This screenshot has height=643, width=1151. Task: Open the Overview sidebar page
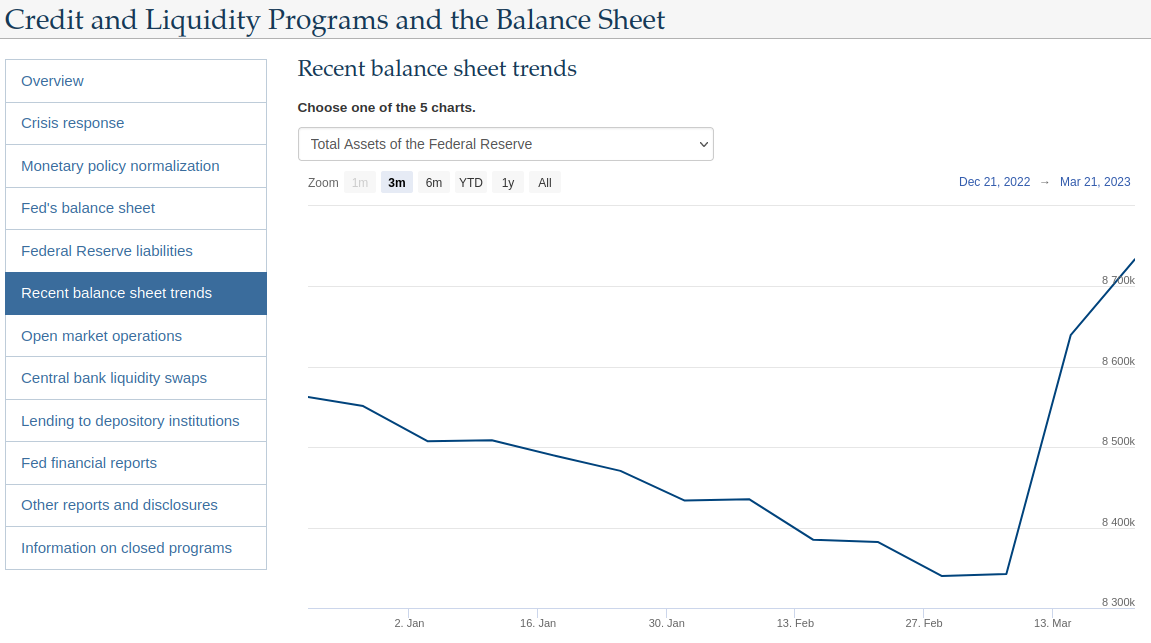136,81
